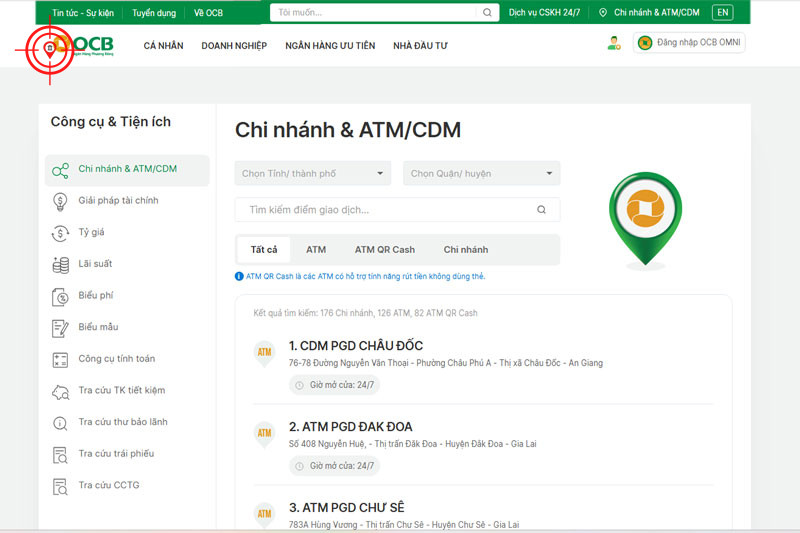Click the Tra cứu trái phiếu search-document icon

pos(60,455)
